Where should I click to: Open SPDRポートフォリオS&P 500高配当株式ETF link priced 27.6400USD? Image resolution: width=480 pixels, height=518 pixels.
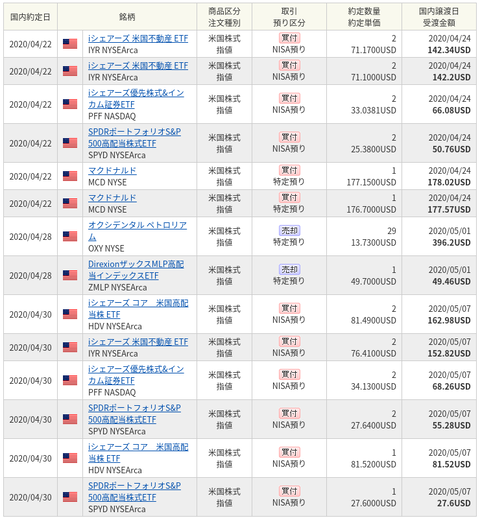tap(135, 414)
